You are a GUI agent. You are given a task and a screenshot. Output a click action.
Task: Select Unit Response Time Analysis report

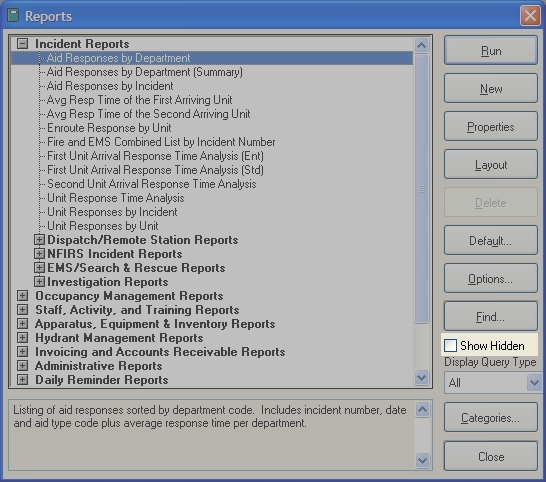click(116, 198)
